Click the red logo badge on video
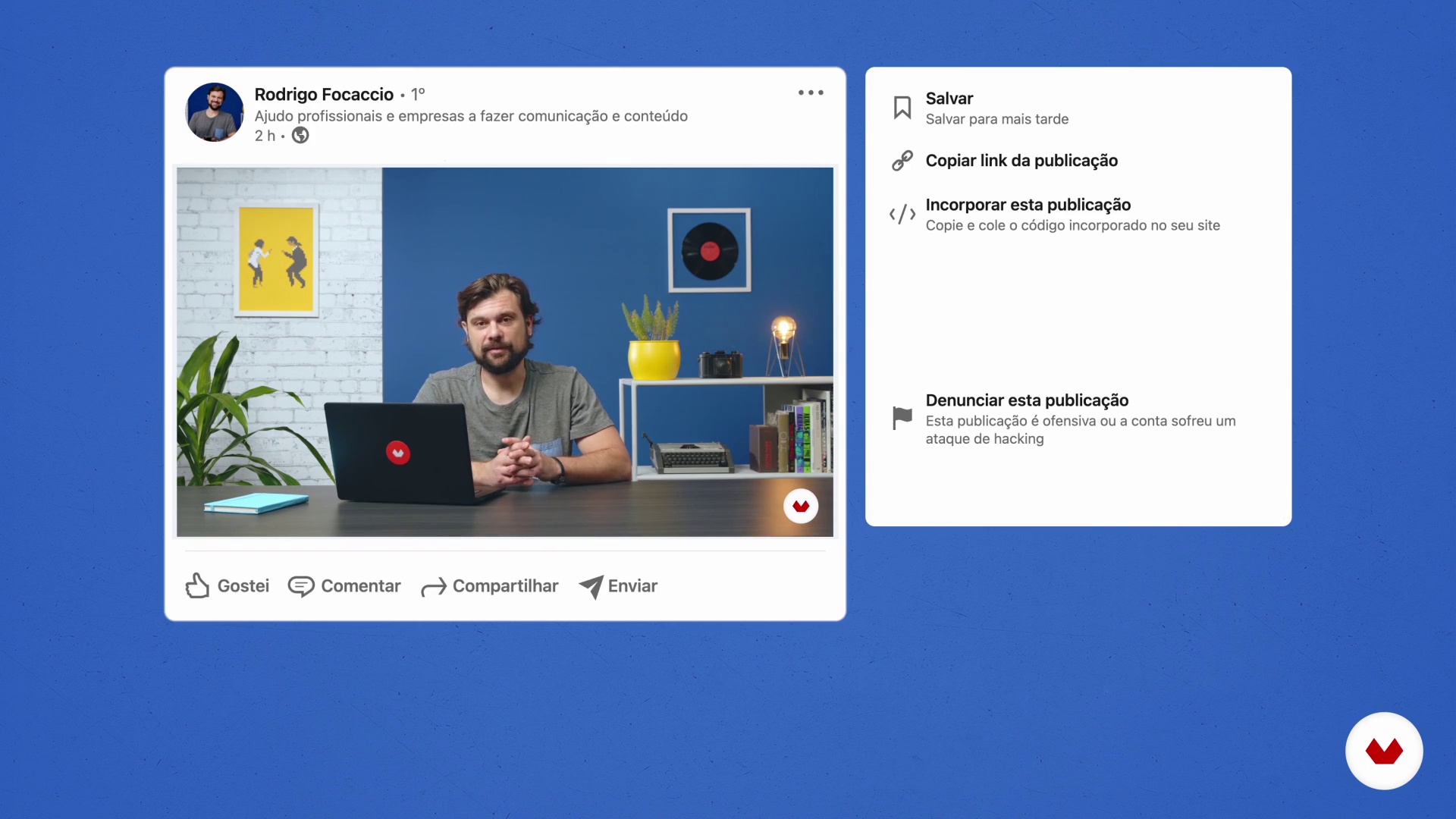 pyautogui.click(x=801, y=506)
